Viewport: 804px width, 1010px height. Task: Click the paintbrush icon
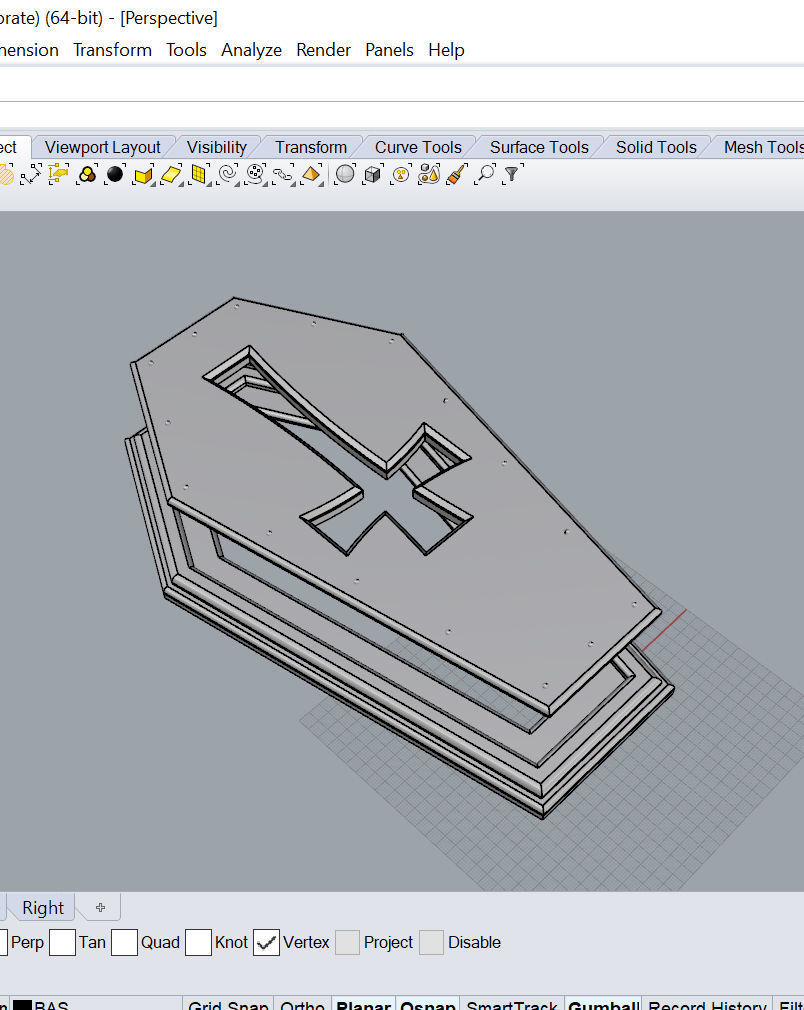(457, 175)
